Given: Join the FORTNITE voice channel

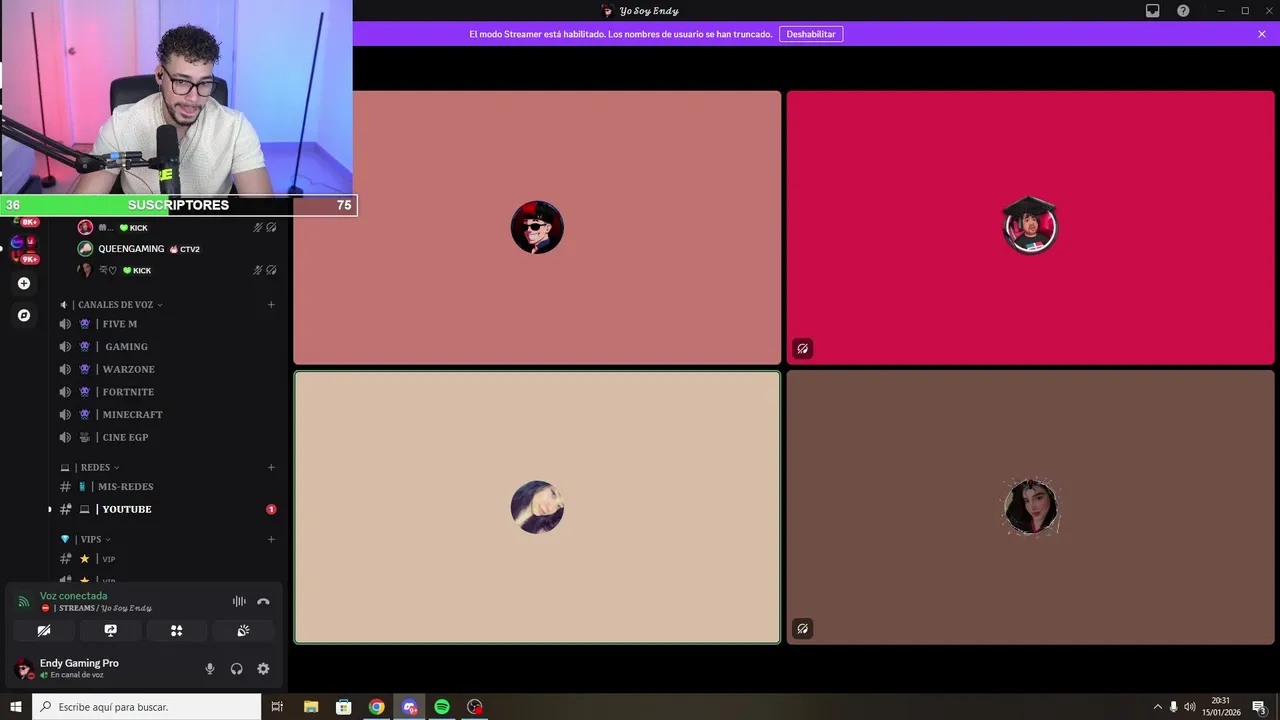Looking at the screenshot, I should 166,392.
